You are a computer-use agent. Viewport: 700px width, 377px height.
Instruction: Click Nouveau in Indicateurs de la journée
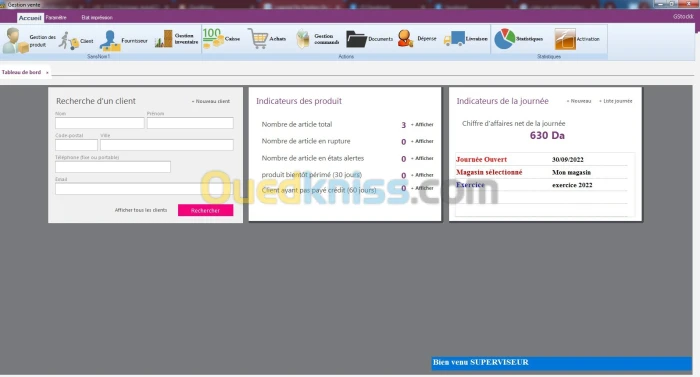click(x=579, y=101)
